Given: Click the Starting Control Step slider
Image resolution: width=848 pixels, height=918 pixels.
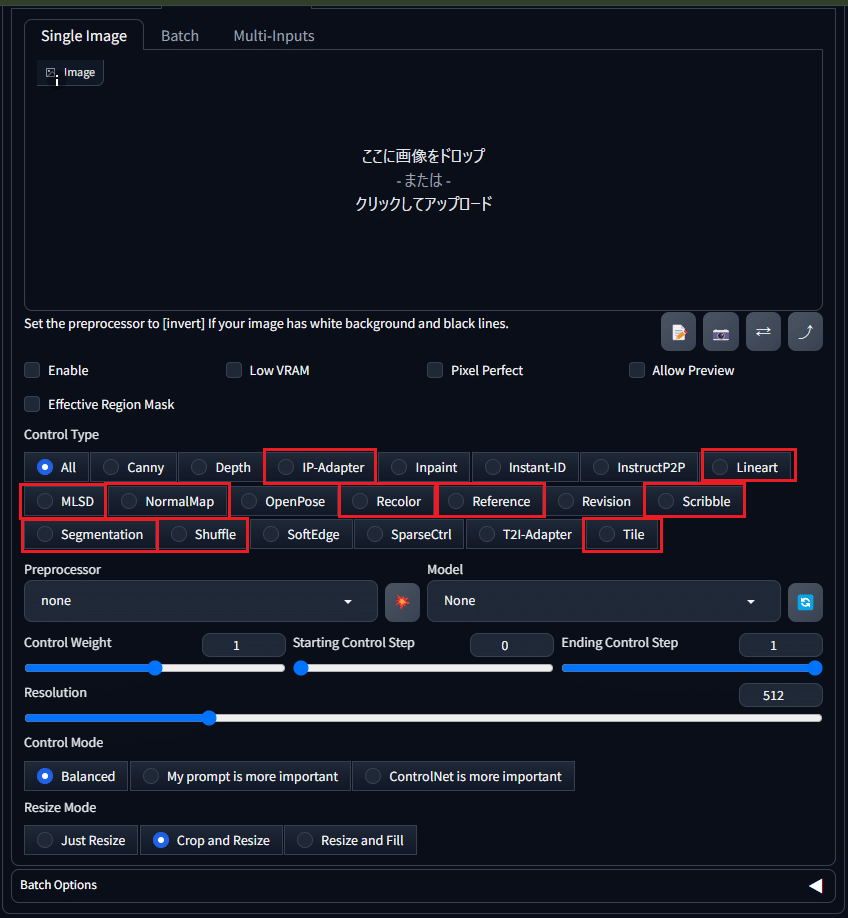Looking at the screenshot, I should tap(423, 668).
